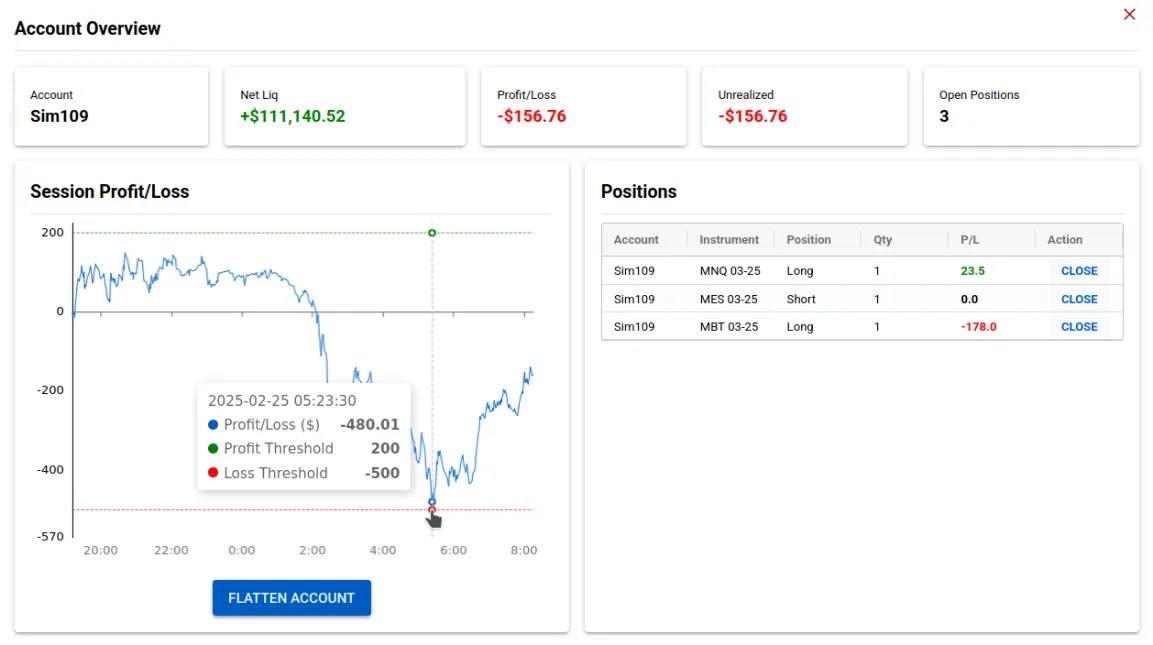The image size is (1153, 645).
Task: Close the MES 03-25 short position
Action: coord(1079,298)
